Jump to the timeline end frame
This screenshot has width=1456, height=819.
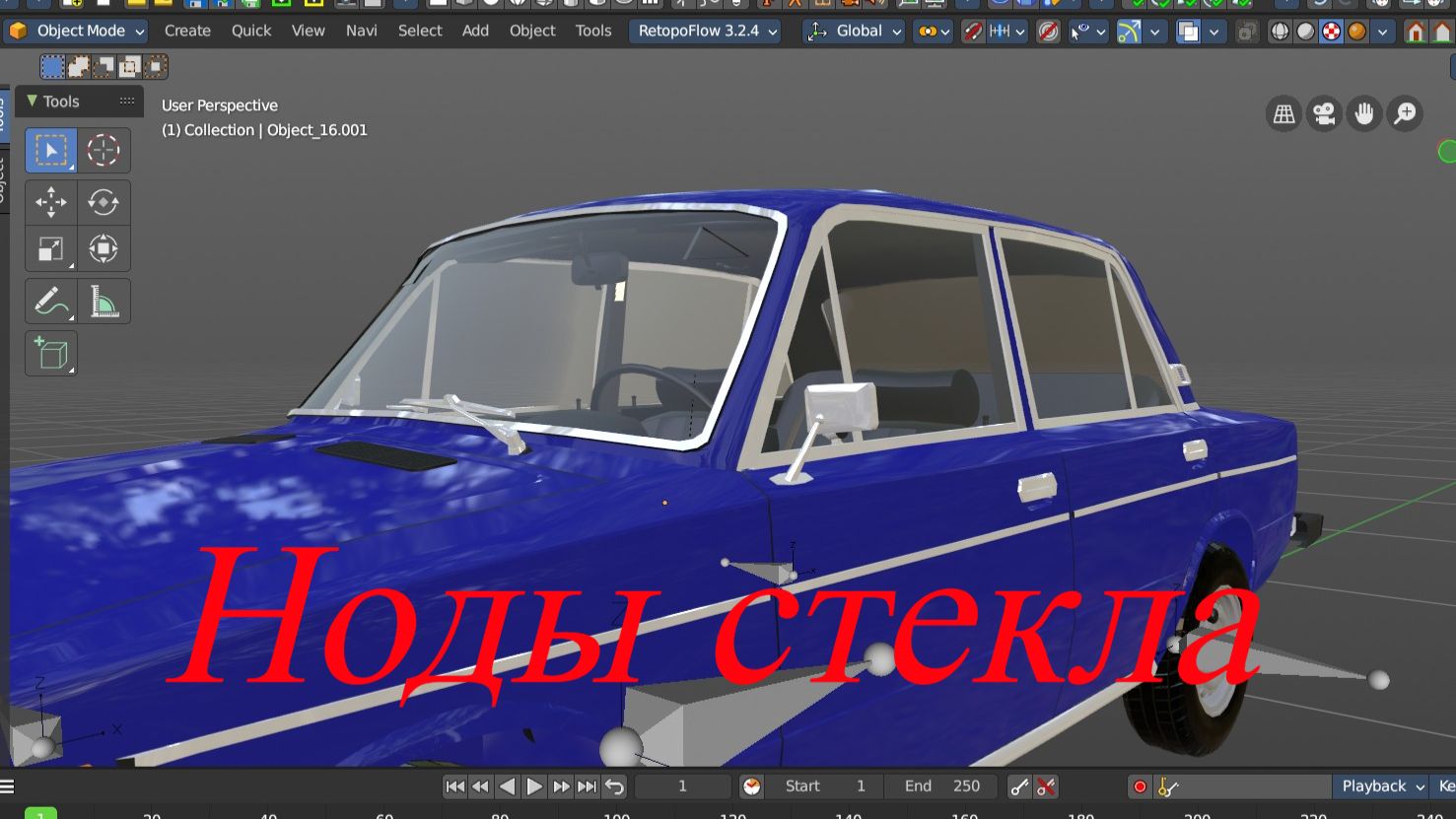(587, 786)
